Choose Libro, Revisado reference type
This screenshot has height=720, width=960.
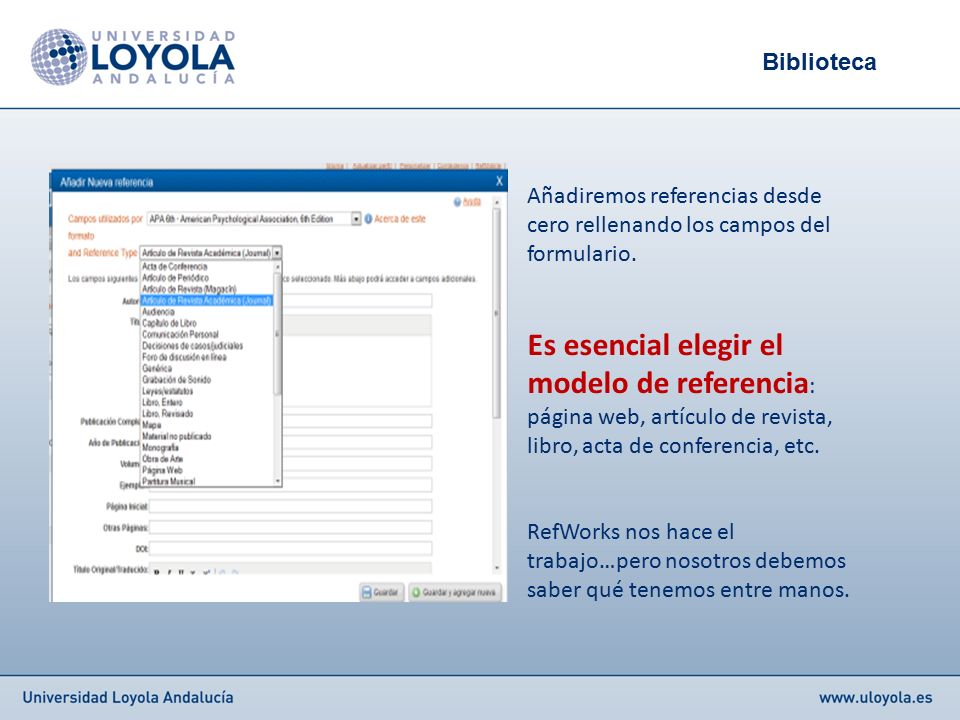click(168, 414)
